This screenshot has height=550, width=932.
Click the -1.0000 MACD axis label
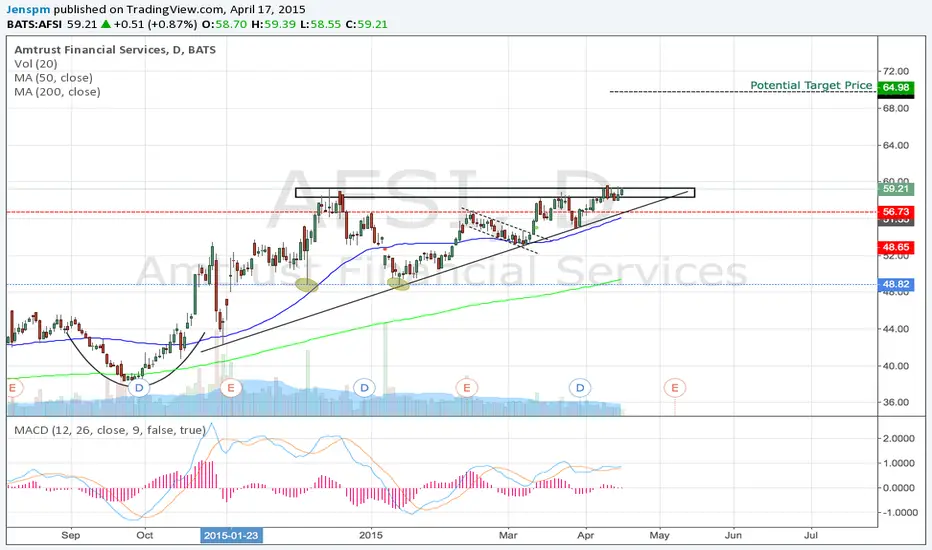coord(898,513)
